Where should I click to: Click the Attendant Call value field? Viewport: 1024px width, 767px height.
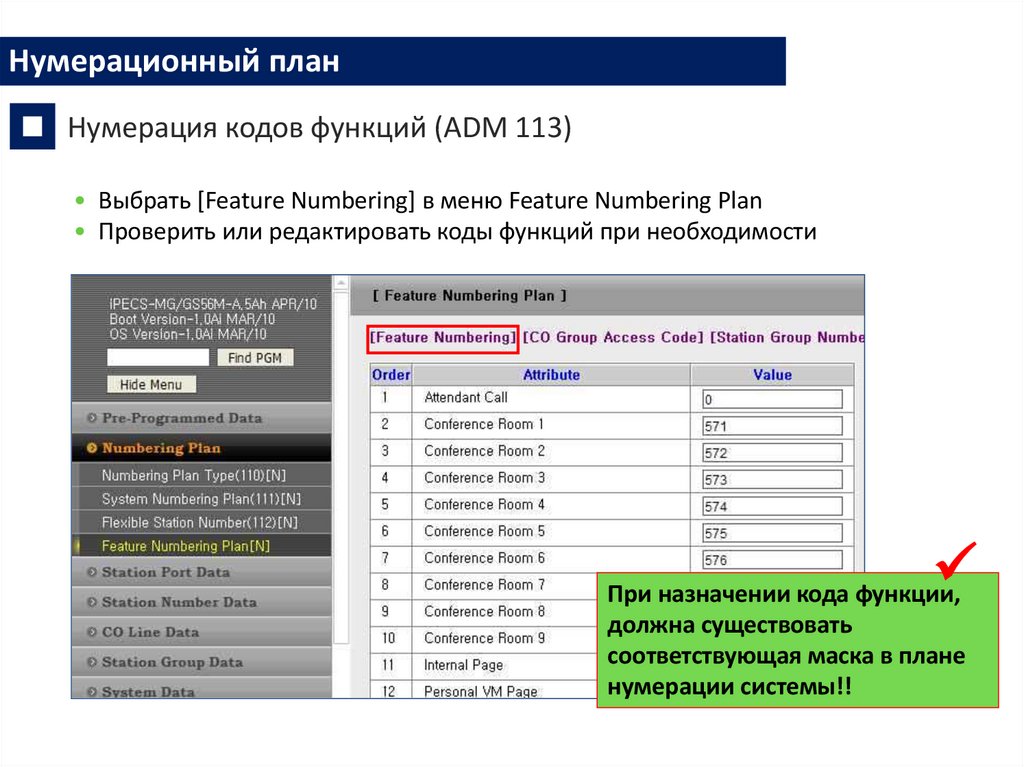(773, 399)
